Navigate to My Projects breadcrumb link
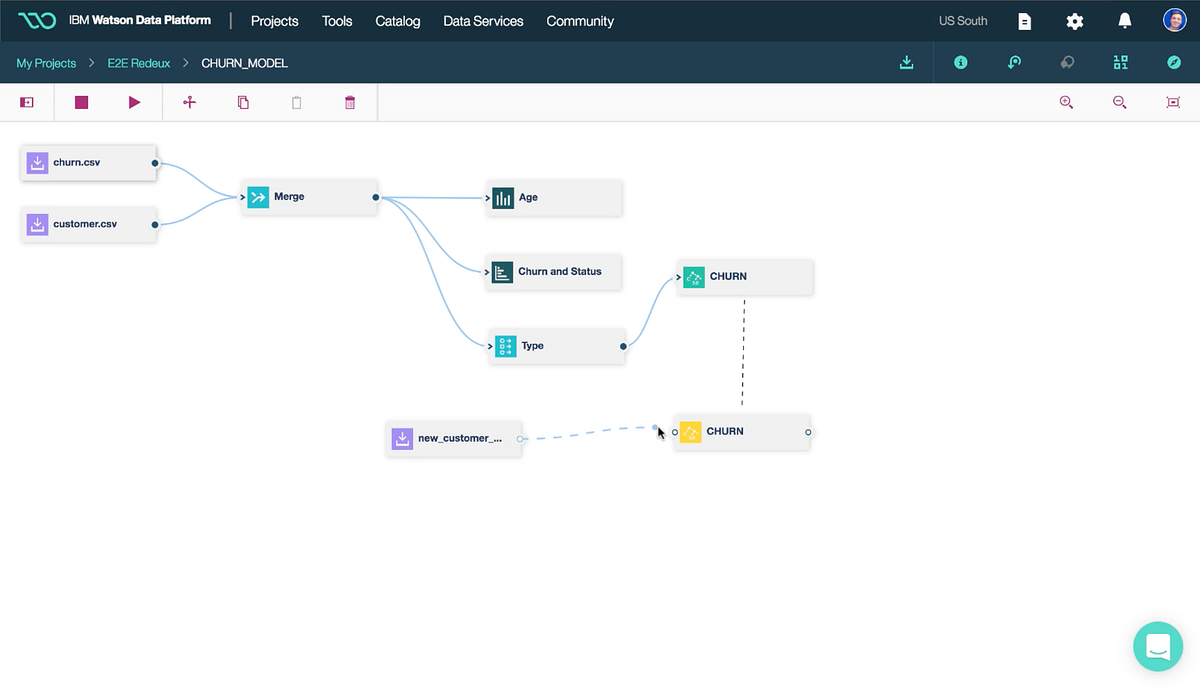1200x688 pixels. (x=46, y=62)
